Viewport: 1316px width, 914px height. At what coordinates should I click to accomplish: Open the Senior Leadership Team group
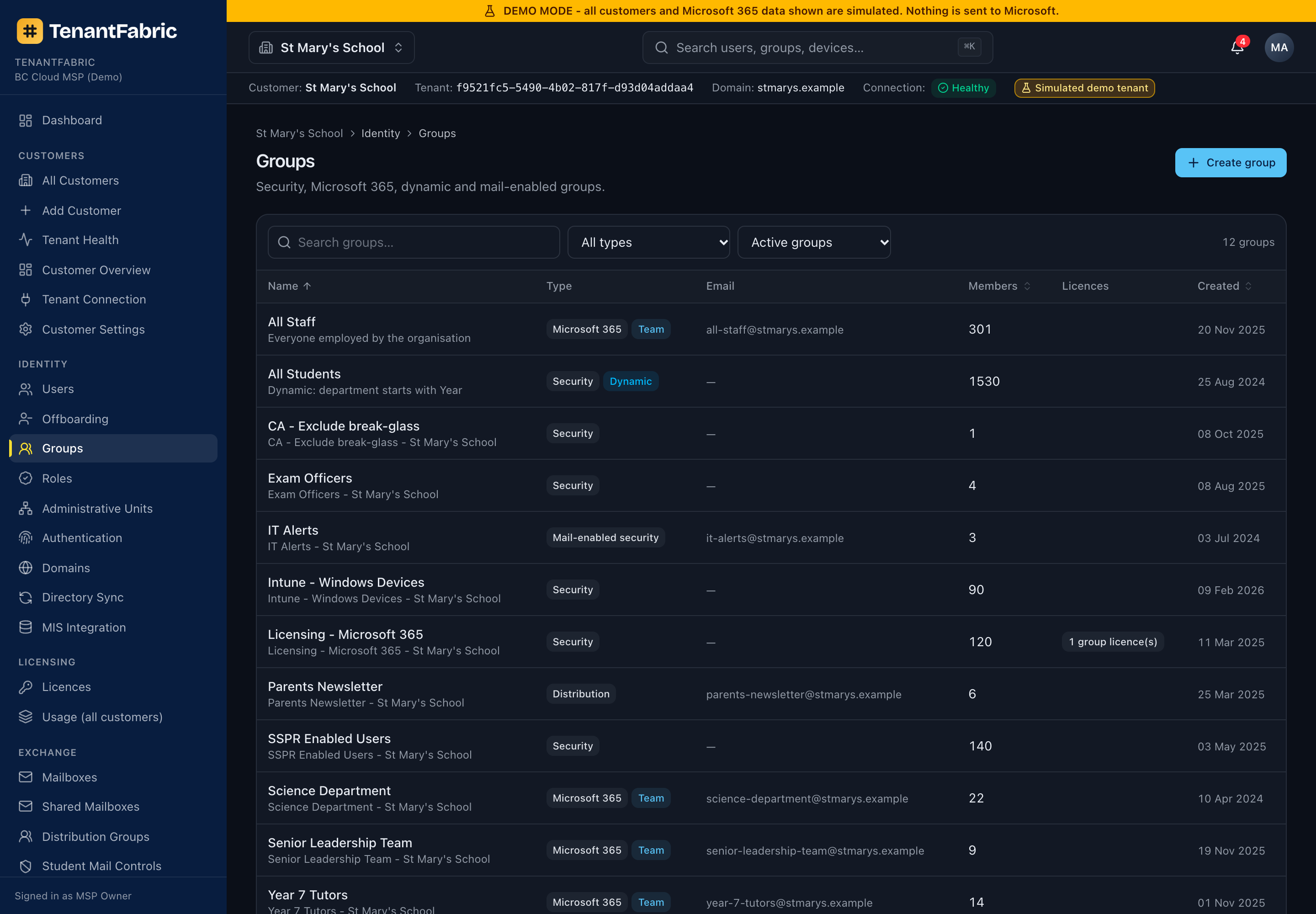tap(771, 850)
